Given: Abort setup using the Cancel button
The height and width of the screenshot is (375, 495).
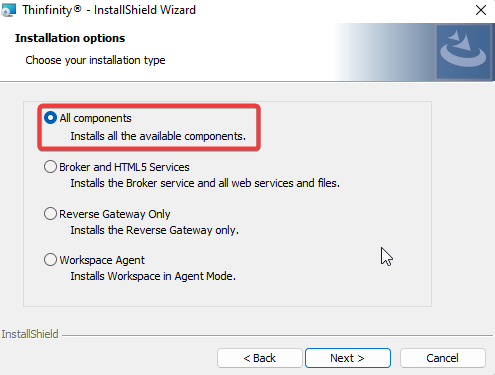Looking at the screenshot, I should tap(443, 358).
